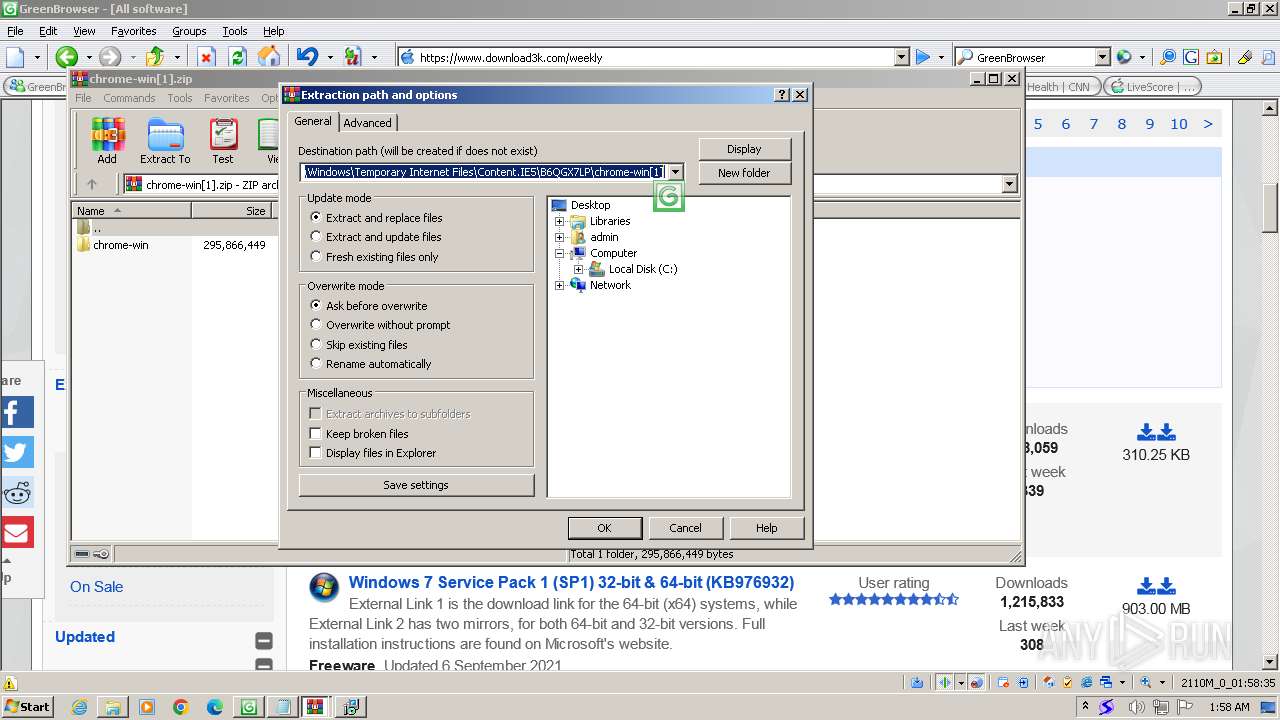Collapse the Computer tree node
The image size is (1280, 720).
[560, 253]
